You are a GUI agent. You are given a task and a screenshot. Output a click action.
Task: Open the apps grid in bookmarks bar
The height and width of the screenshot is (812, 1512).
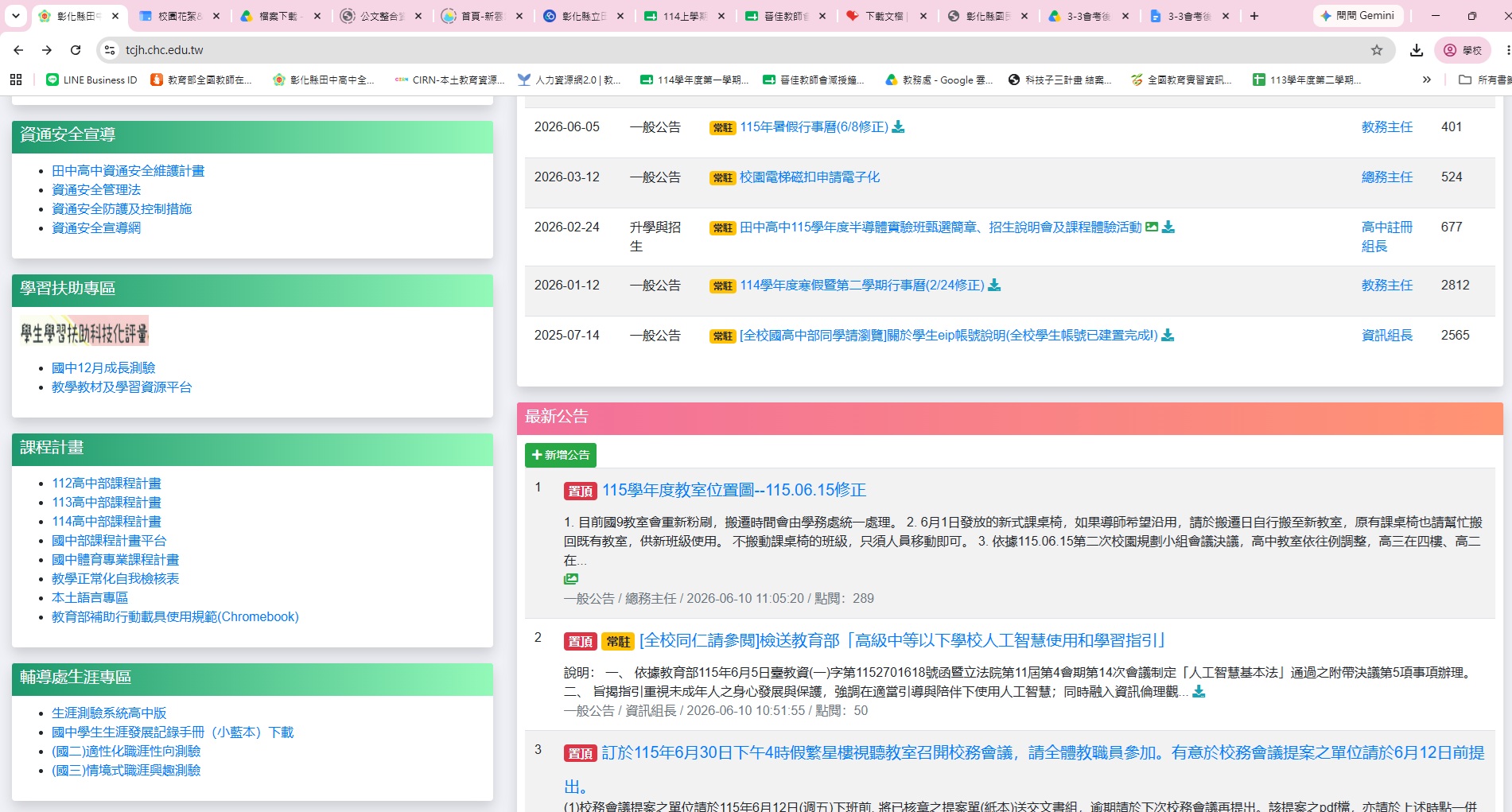coord(16,80)
